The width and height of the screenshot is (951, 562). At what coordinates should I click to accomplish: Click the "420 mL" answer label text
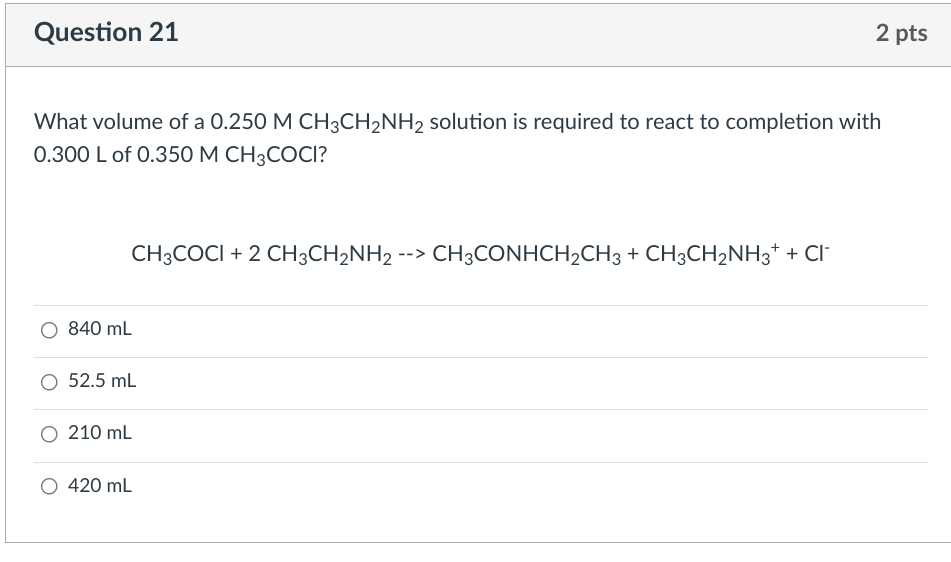coord(99,486)
